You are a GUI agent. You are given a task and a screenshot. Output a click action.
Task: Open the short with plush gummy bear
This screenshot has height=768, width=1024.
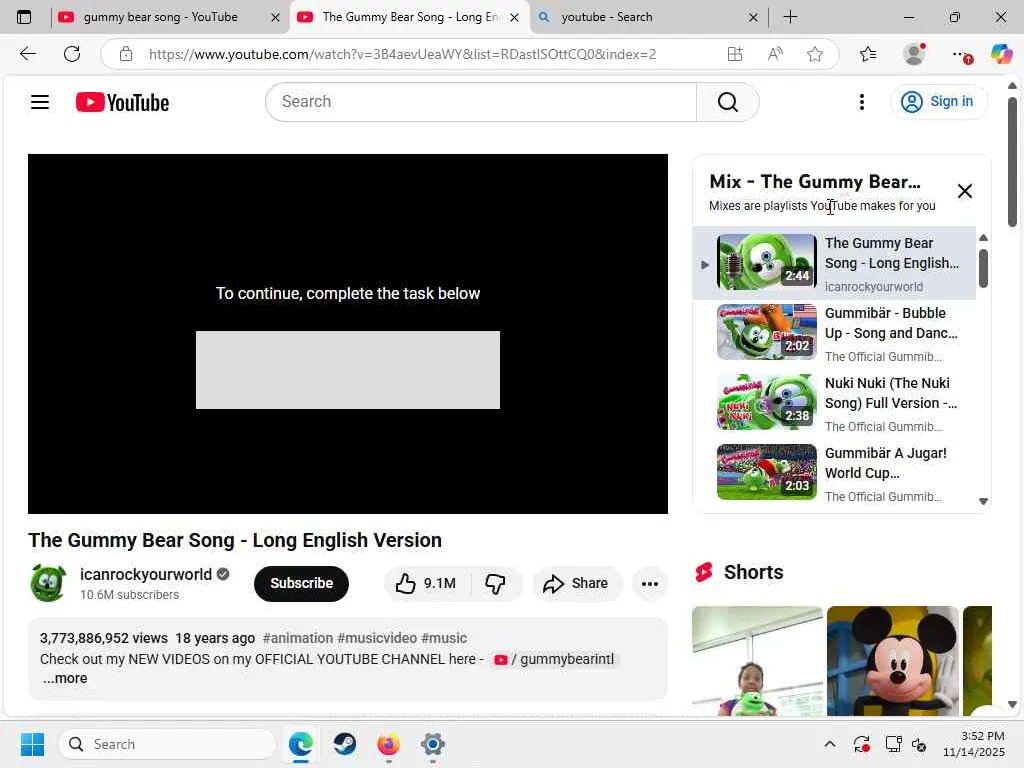[758, 661]
